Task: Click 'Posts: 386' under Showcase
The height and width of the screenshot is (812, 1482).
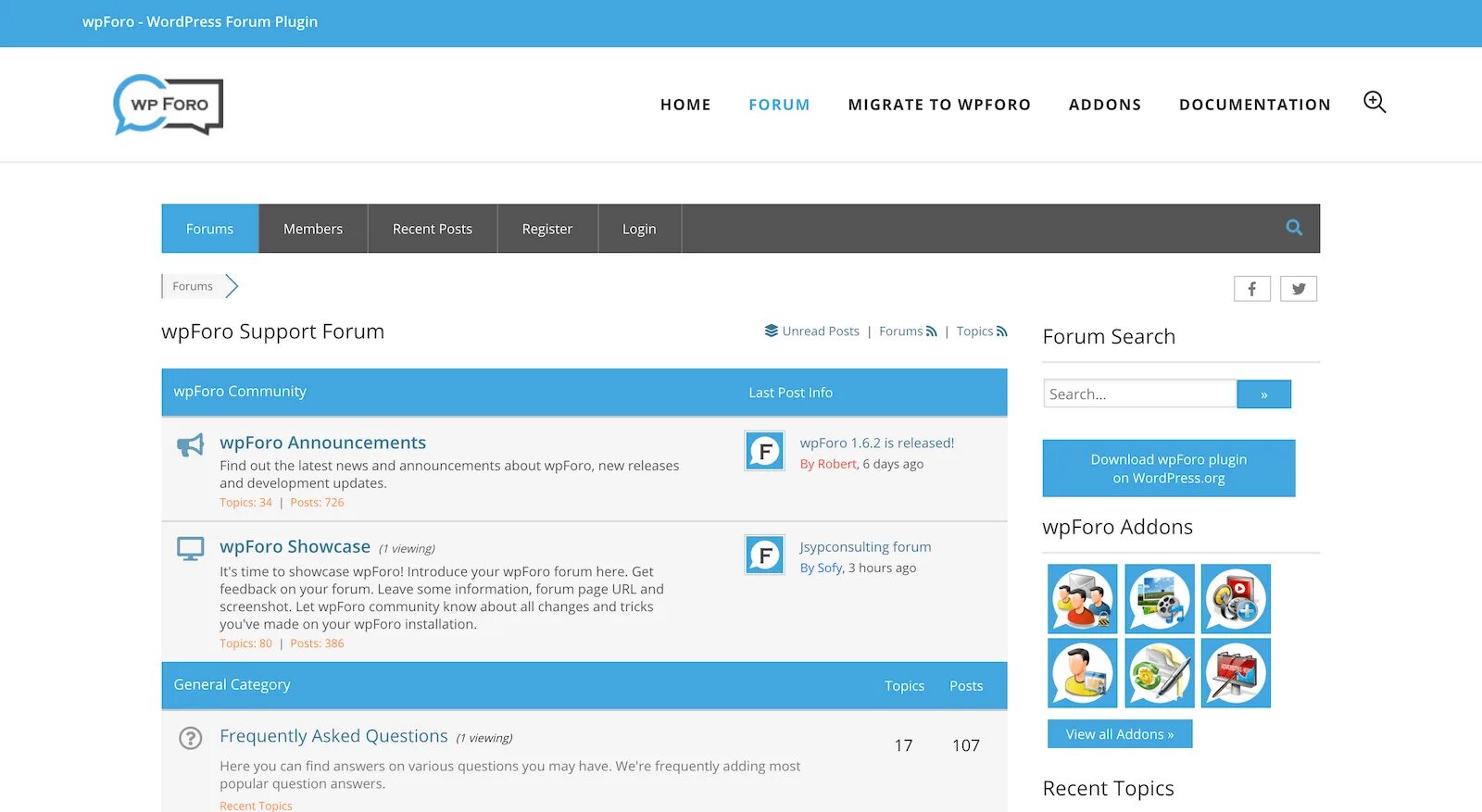Action: click(317, 643)
